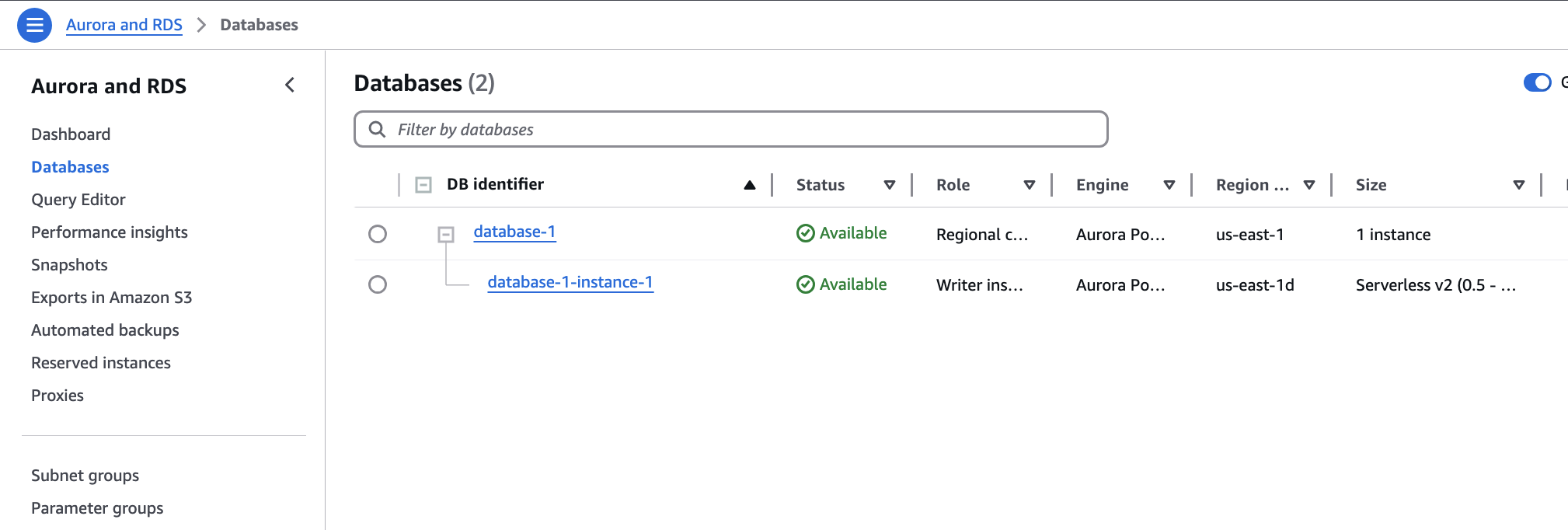Click the Engine column header
The width and height of the screenshot is (1568, 530).
tap(1103, 185)
